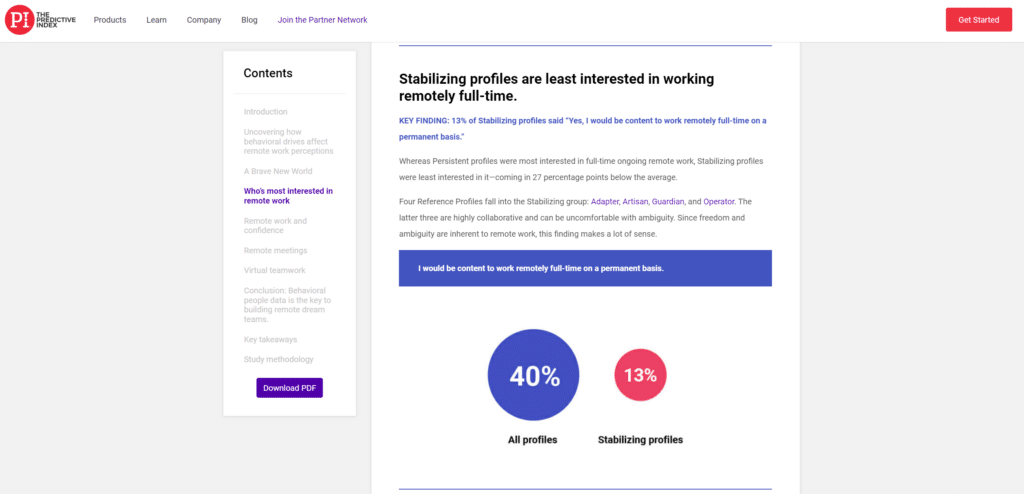Open Join the Partner Network link

(323, 20)
